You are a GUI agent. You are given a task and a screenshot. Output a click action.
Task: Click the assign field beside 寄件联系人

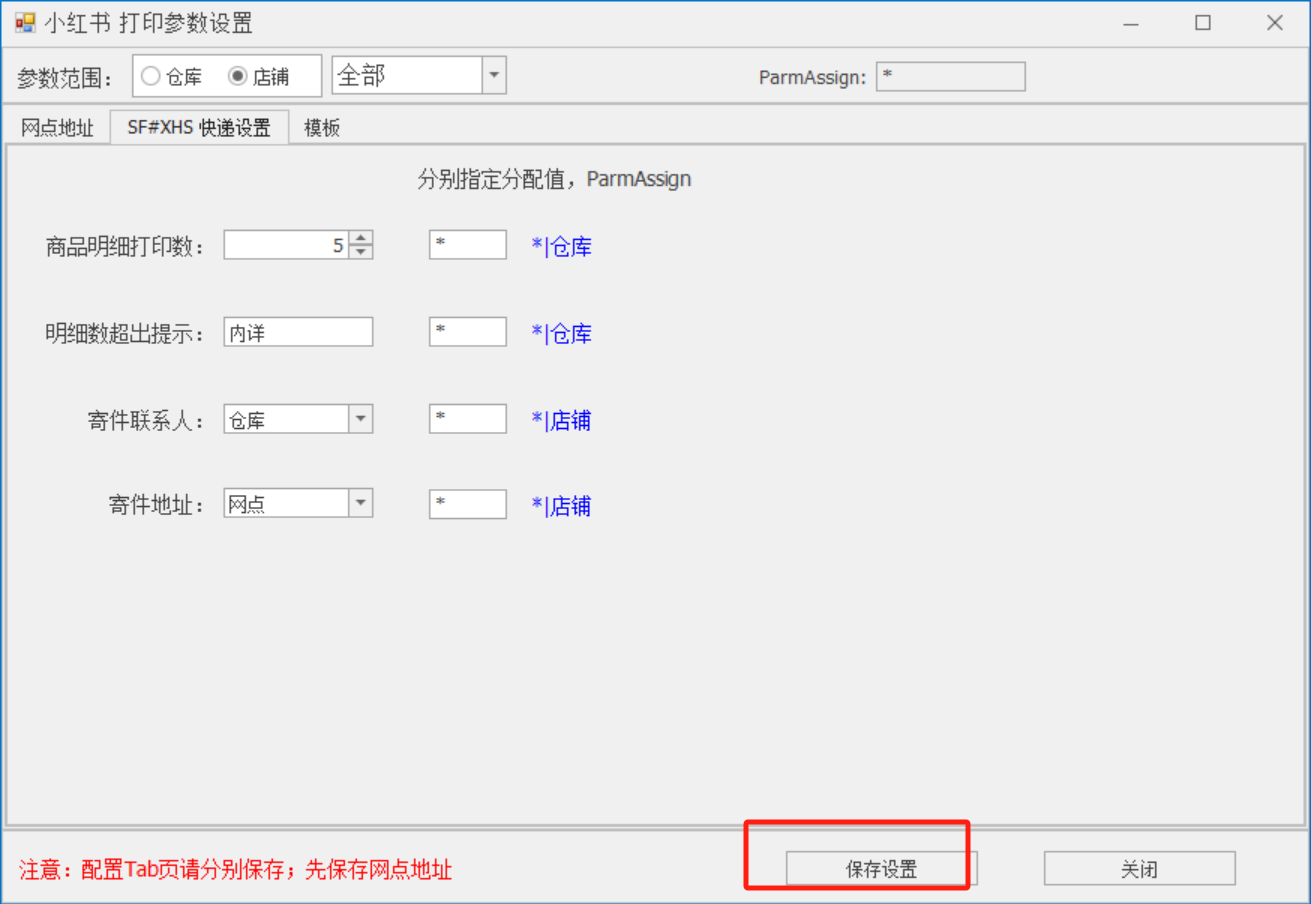pyautogui.click(x=468, y=419)
